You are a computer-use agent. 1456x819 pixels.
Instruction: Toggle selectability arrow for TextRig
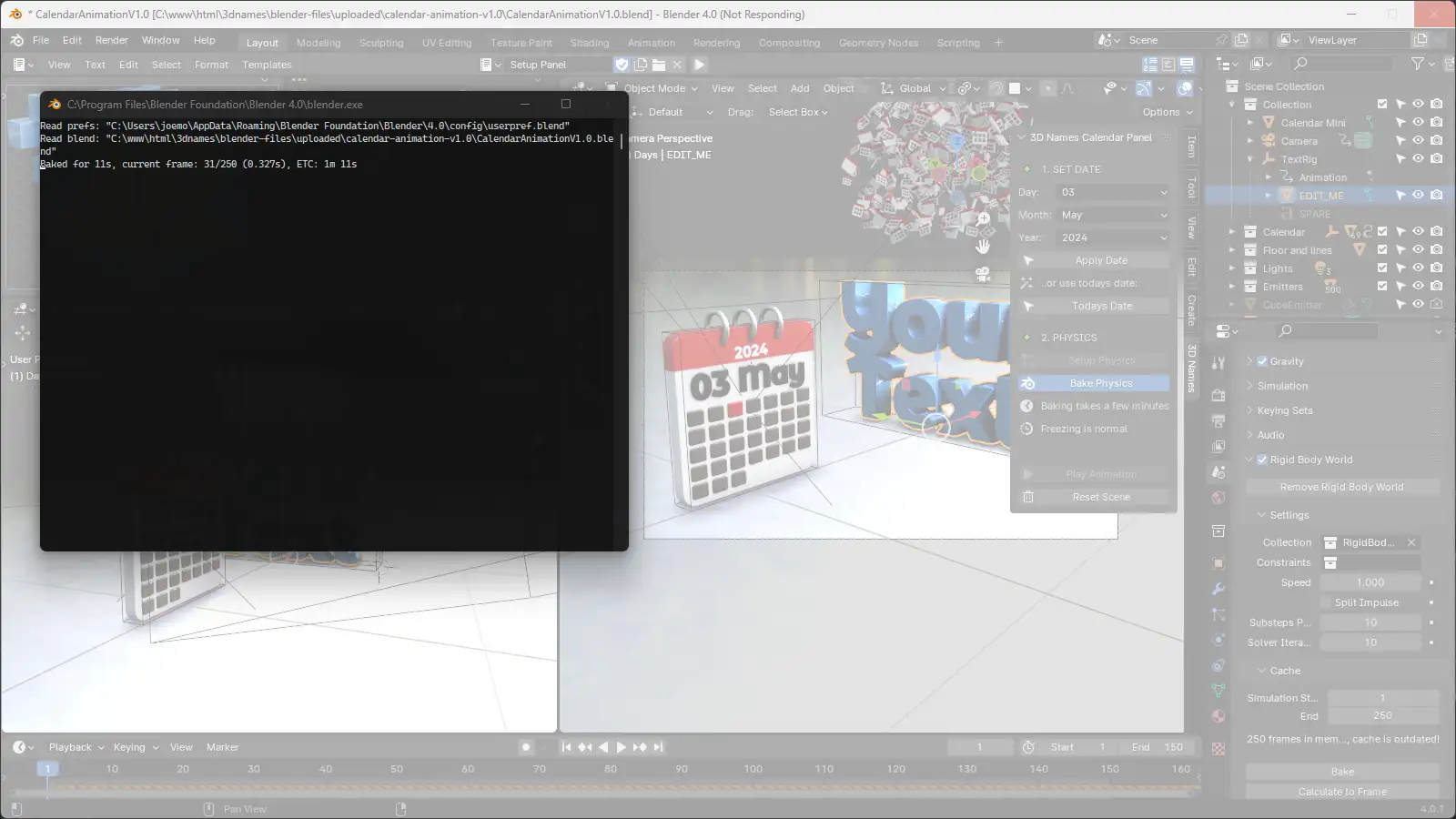point(1400,158)
